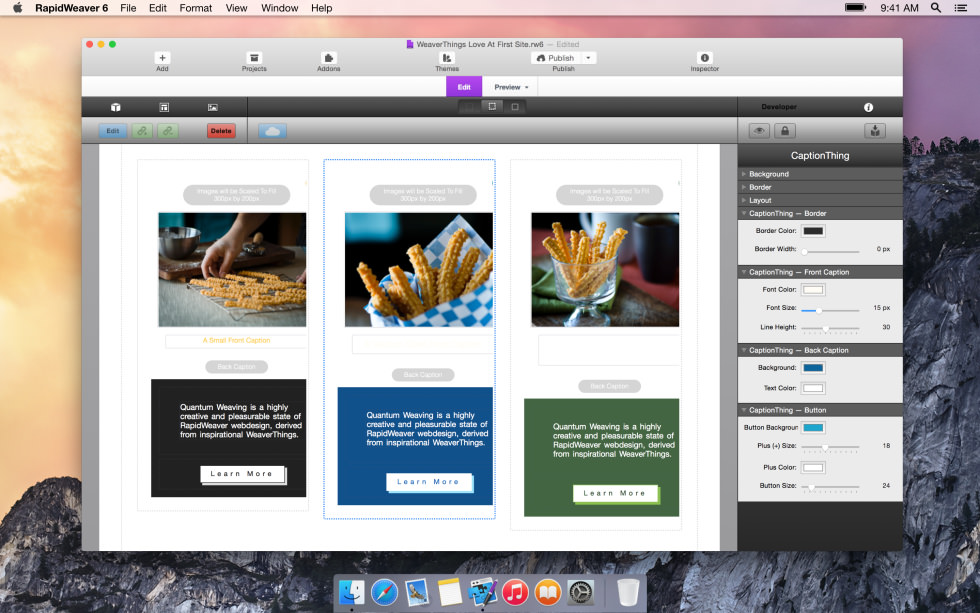Open the Inspector toolbar icon
The height and width of the screenshot is (613, 980).
704,58
